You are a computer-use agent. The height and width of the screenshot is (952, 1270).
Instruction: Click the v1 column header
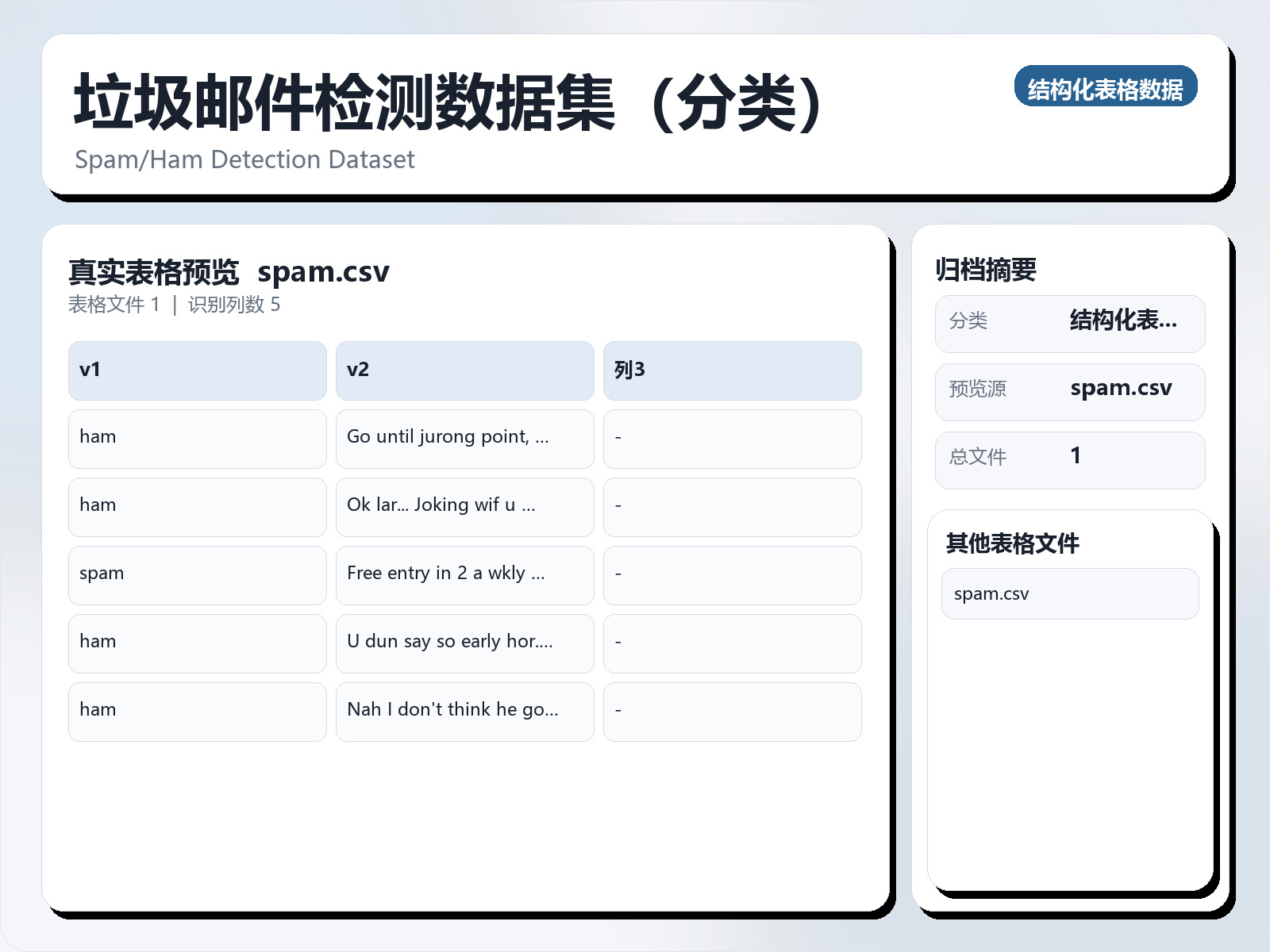coord(197,370)
